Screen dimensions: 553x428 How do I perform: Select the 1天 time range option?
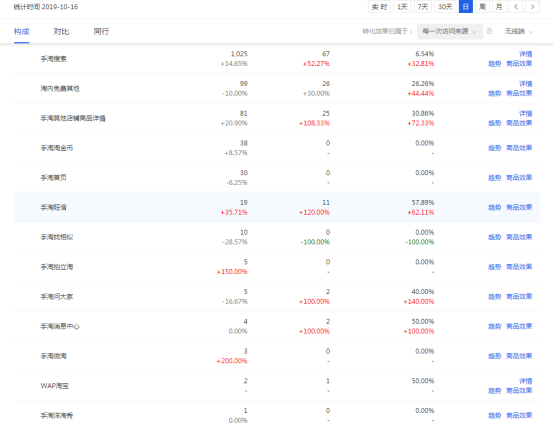point(402,7)
